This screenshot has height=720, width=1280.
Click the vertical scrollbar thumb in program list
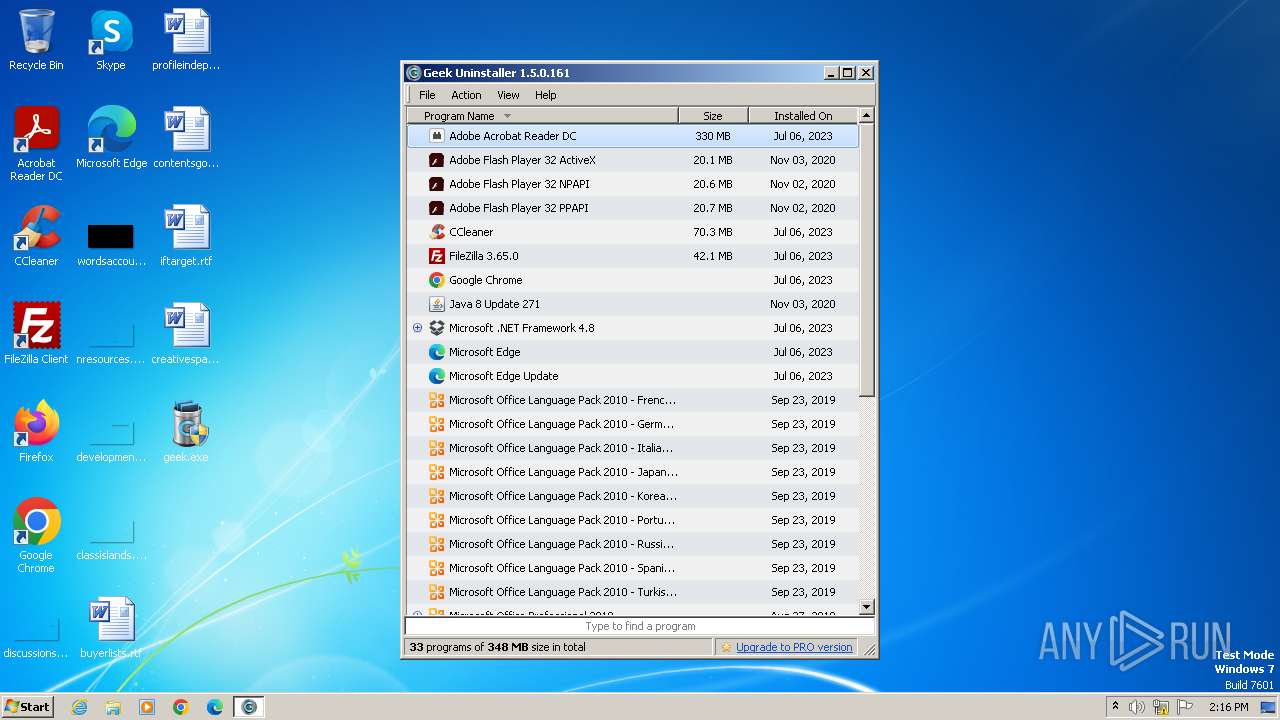click(x=867, y=259)
